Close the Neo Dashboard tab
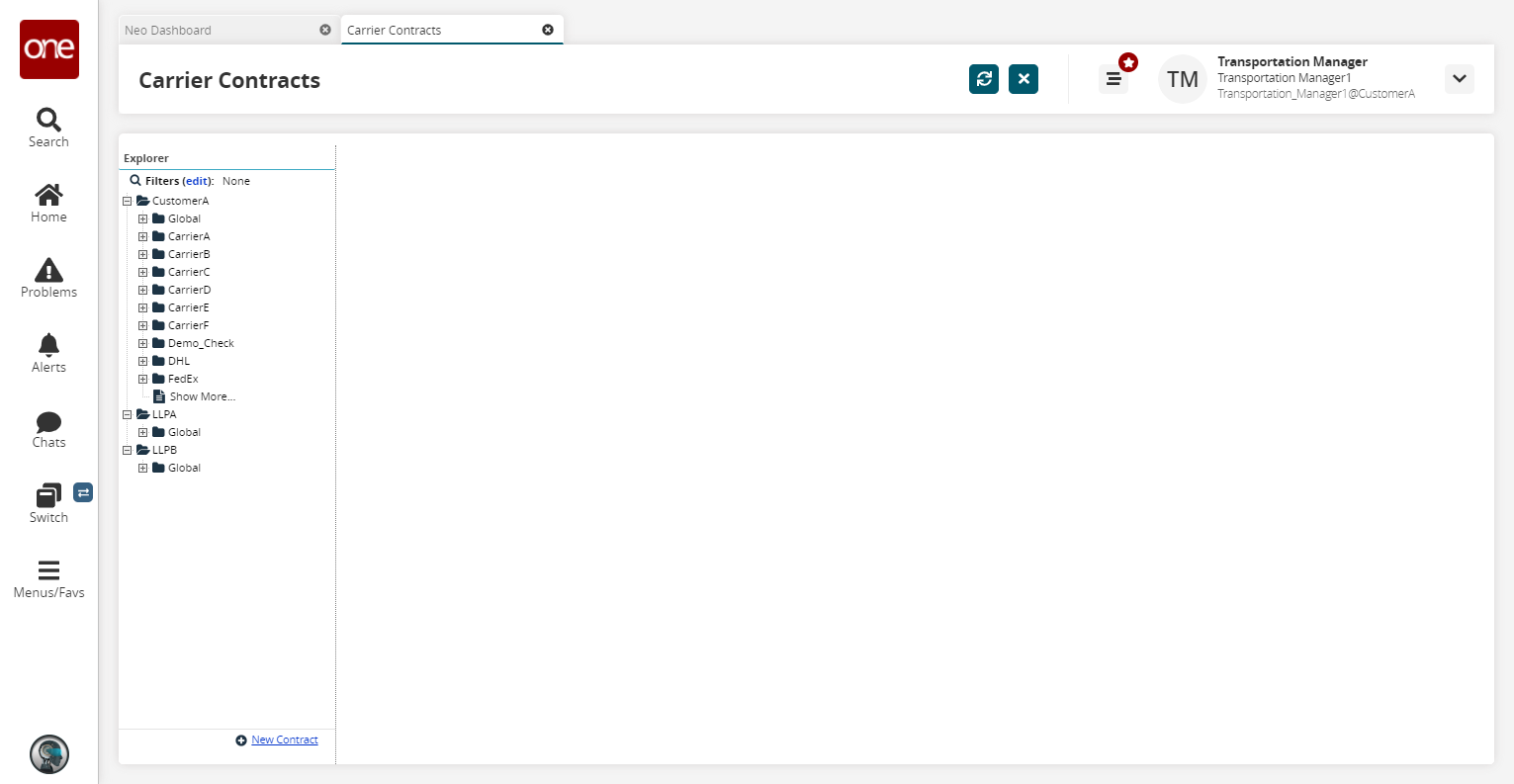1514x784 pixels. (325, 30)
